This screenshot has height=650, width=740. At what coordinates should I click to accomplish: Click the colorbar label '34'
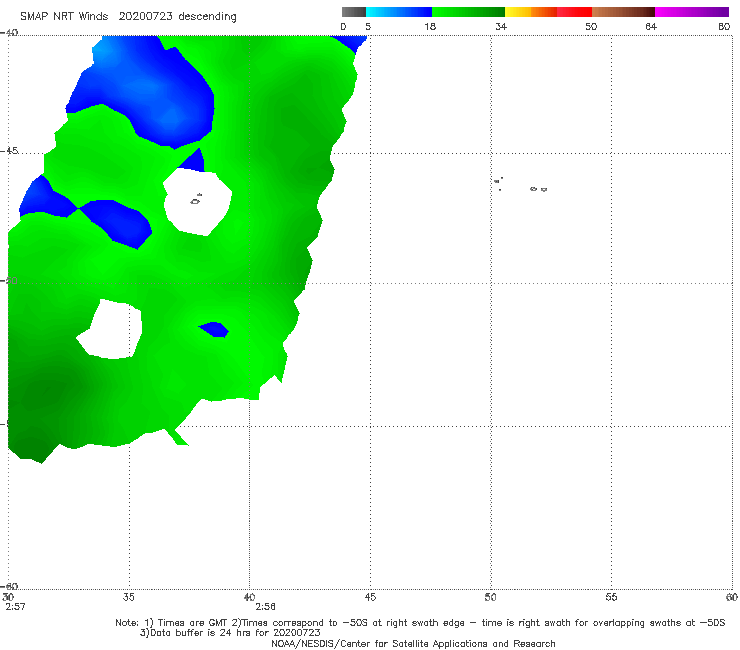point(501,26)
